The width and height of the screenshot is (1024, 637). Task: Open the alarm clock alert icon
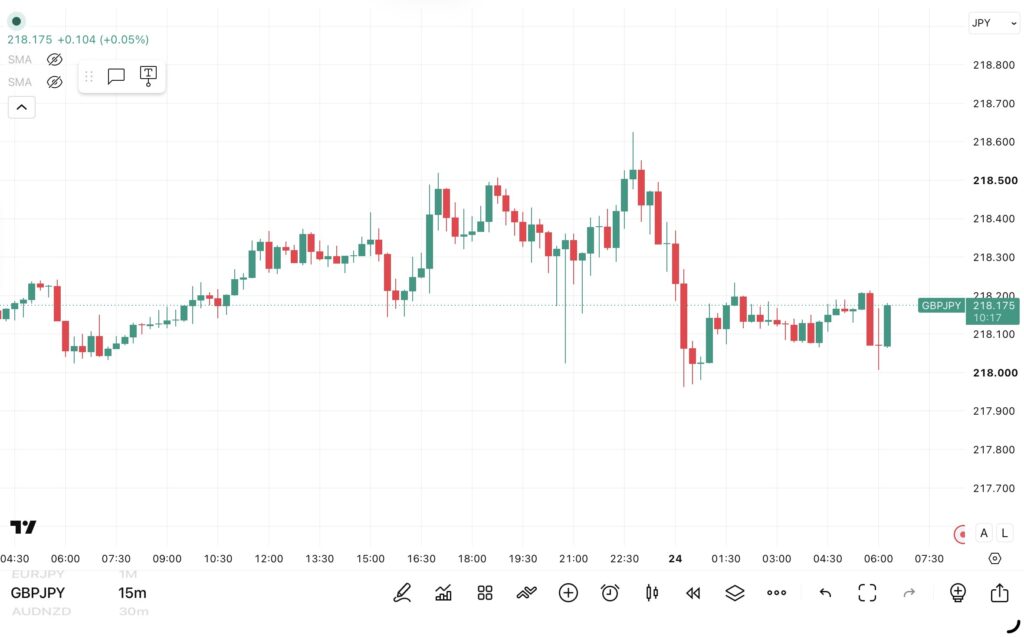click(610, 593)
